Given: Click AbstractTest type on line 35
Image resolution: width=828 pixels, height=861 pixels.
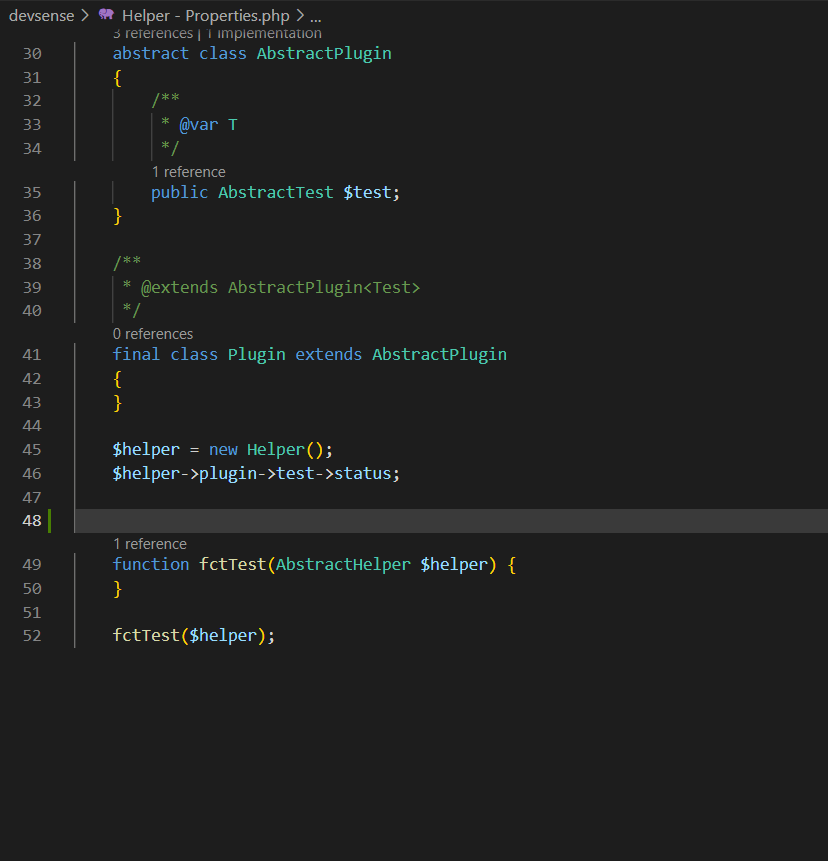Looking at the screenshot, I should coord(275,193).
